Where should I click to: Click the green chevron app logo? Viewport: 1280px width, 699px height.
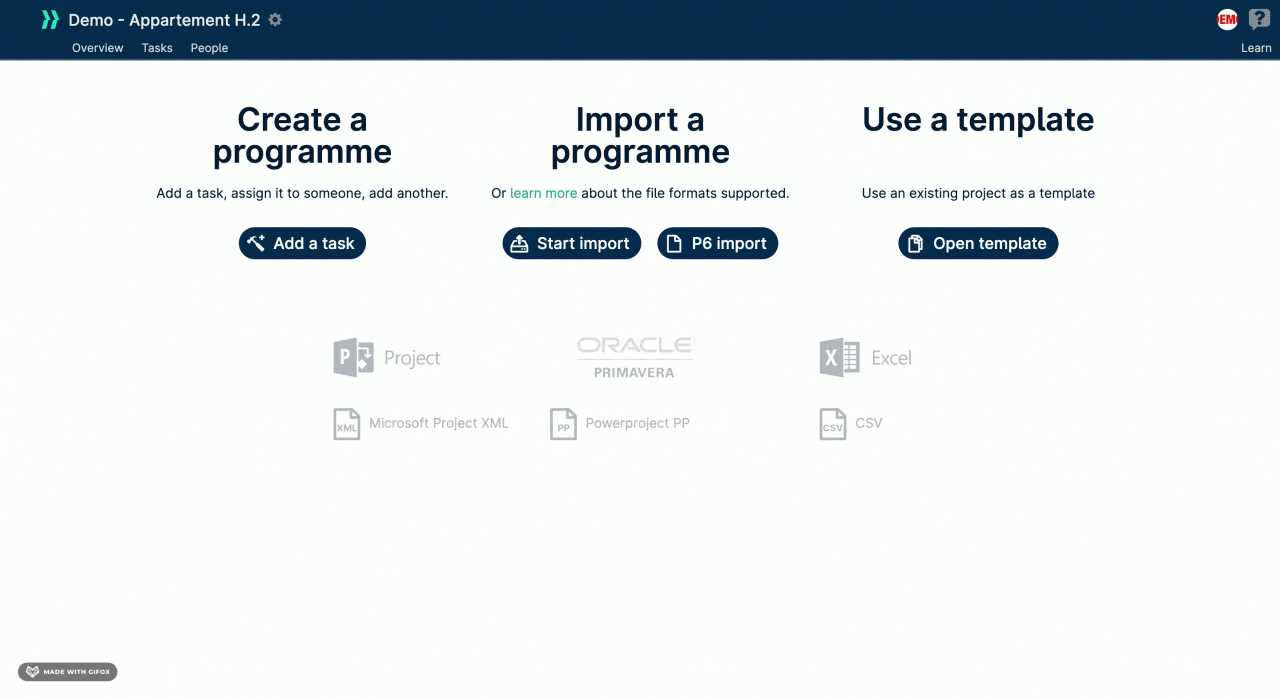click(x=50, y=20)
